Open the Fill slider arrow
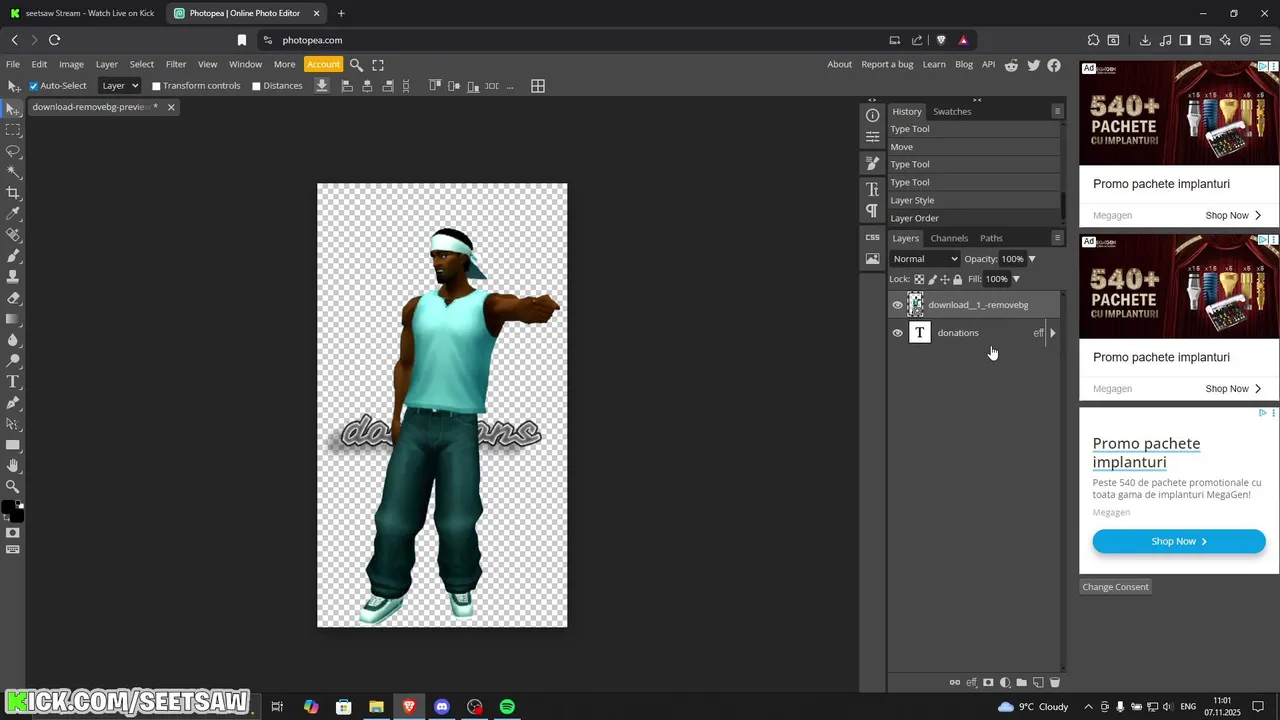Screen dimensions: 1280x720 coord(1016,279)
